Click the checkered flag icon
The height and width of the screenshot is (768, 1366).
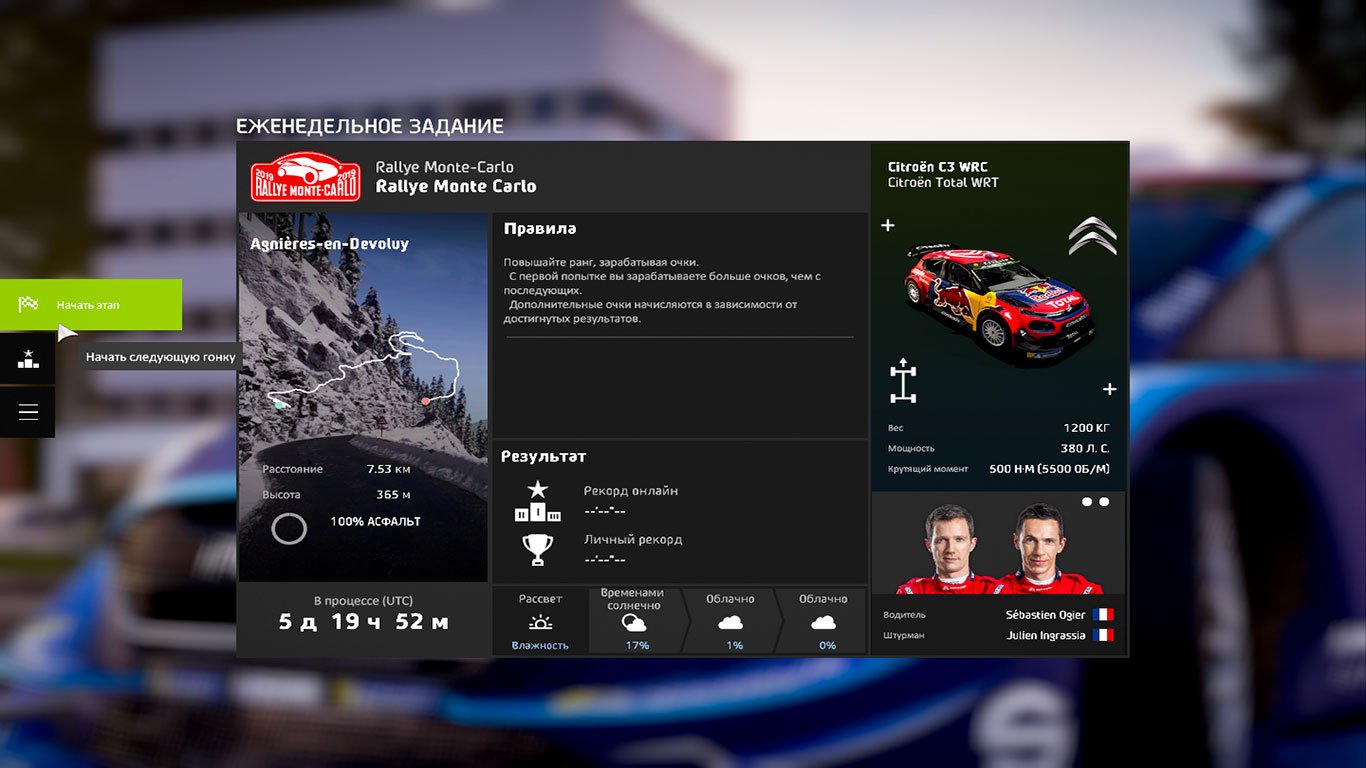pos(28,304)
